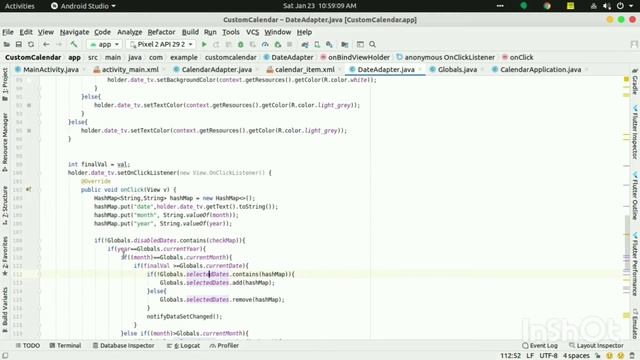Image resolution: width=640 pixels, height=360 pixels.
Task: Open the Logcat tool window
Action: click(x=183, y=346)
